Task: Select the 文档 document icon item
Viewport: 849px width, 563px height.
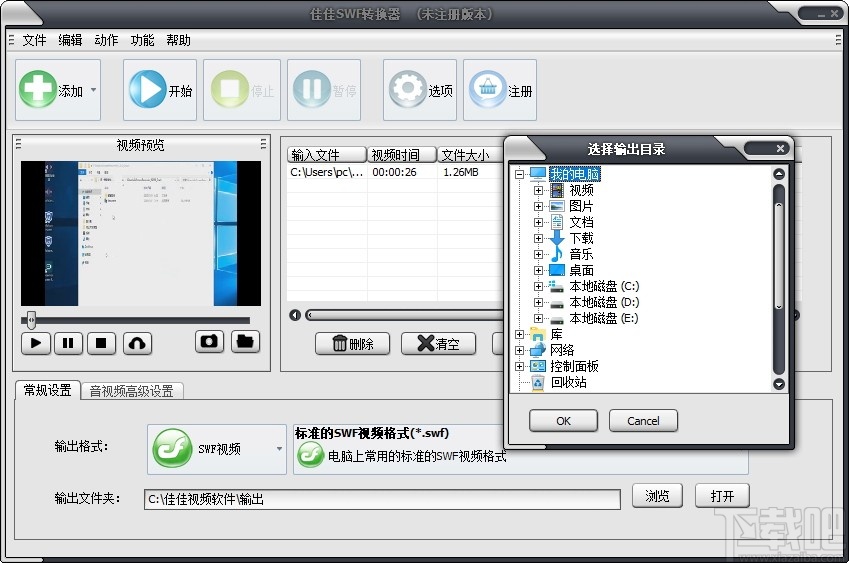Action: (557, 222)
